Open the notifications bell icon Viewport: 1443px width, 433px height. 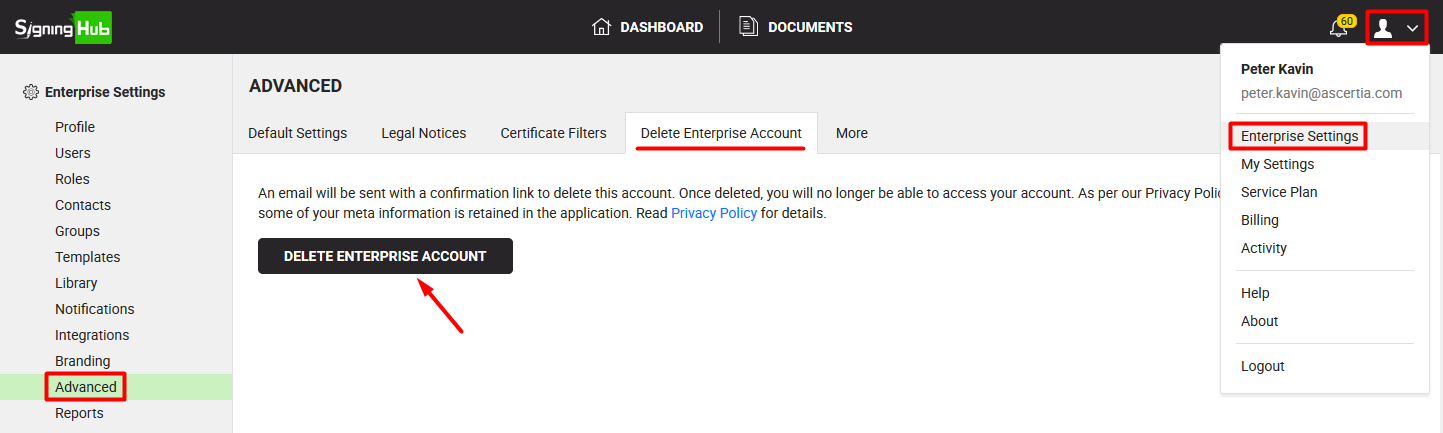click(x=1338, y=28)
